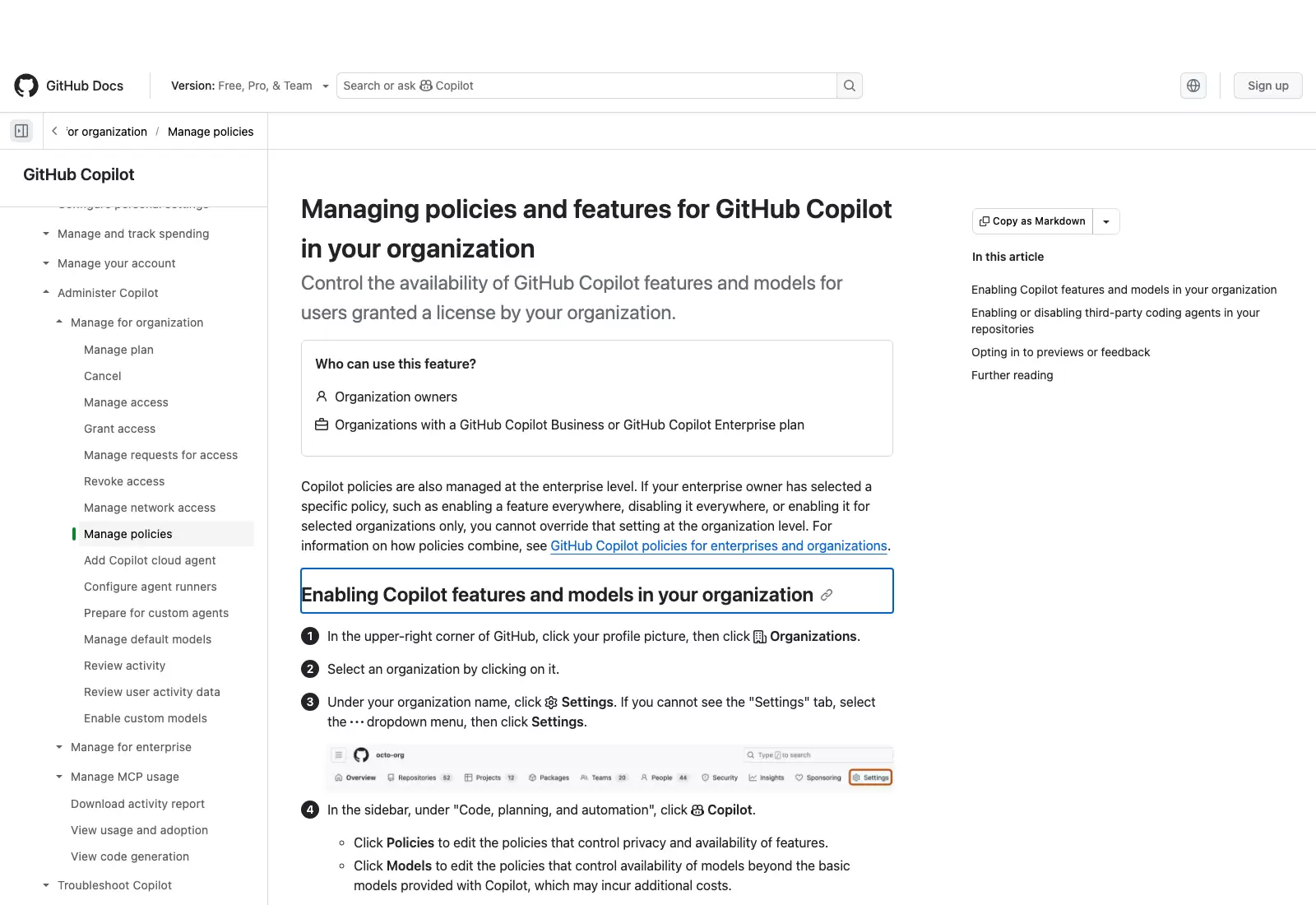Click the 'Who can use this feature?' text

tap(396, 364)
